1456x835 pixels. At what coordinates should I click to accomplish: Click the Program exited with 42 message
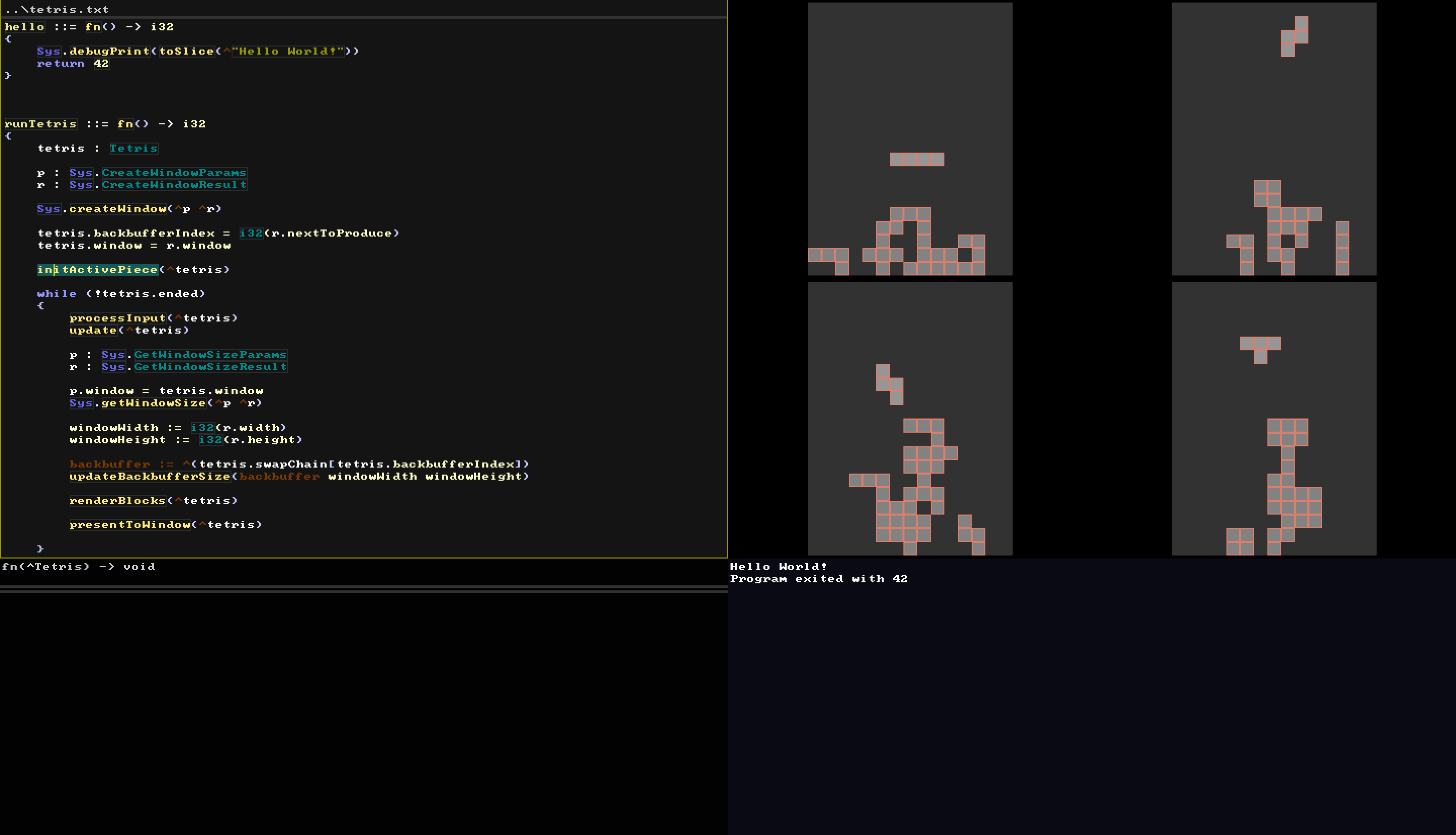818,579
